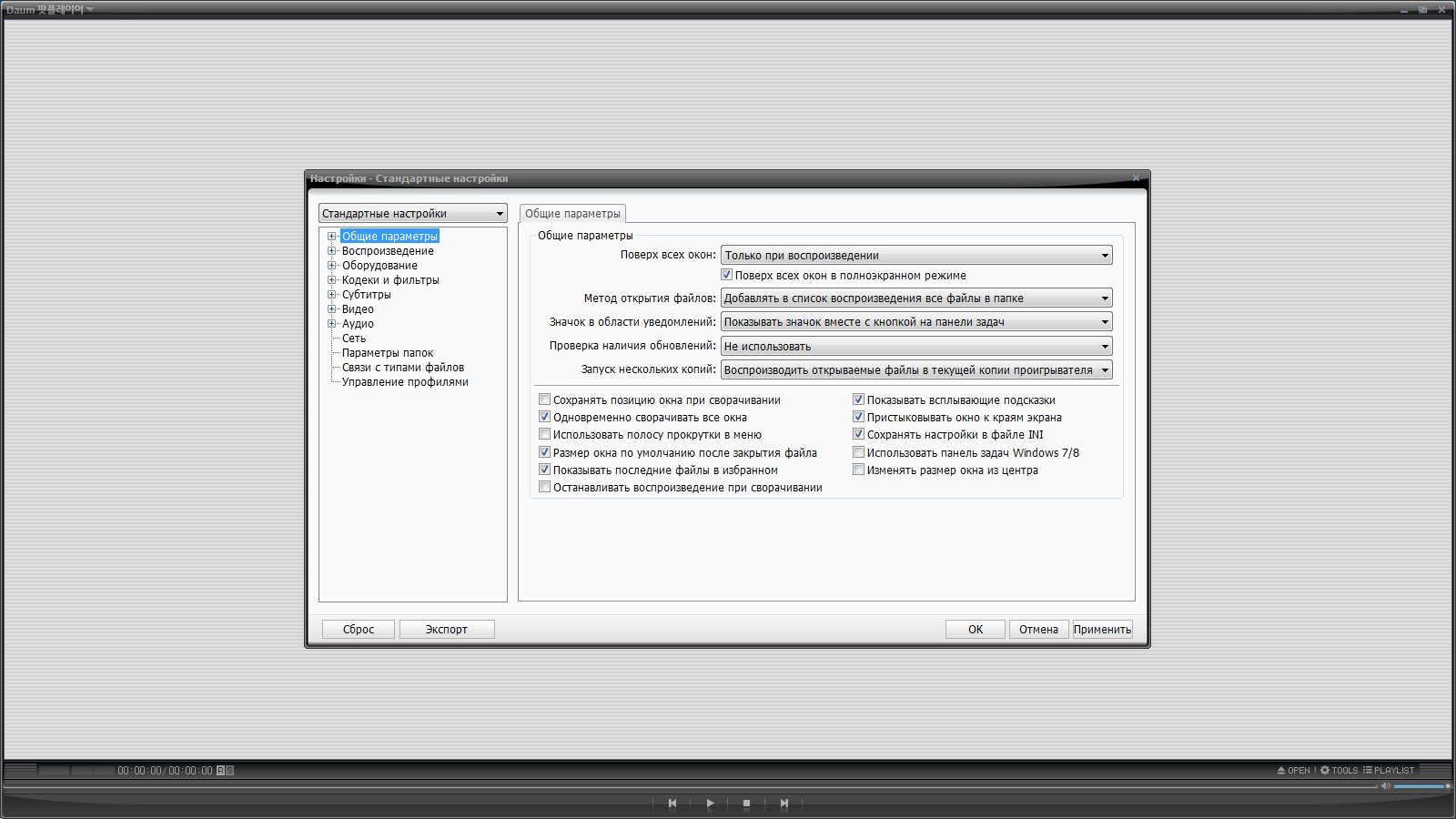The image size is (1456, 819).
Task: Mute audio with the speaker icon
Action: (1385, 786)
